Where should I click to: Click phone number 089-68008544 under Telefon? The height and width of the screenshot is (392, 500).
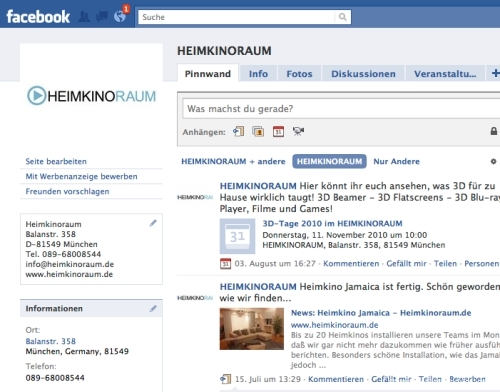[55, 378]
